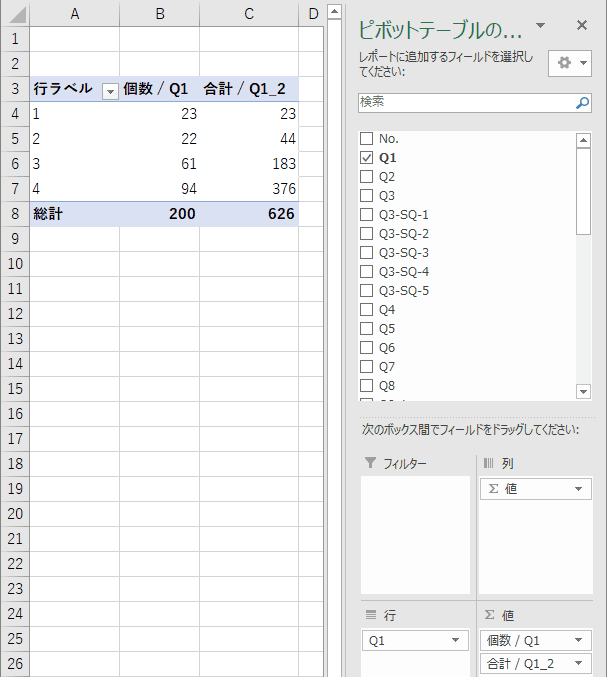Open the 合計 / Q1_2 value field dropdown
Screen dimensions: 607x677
(x=580, y=663)
